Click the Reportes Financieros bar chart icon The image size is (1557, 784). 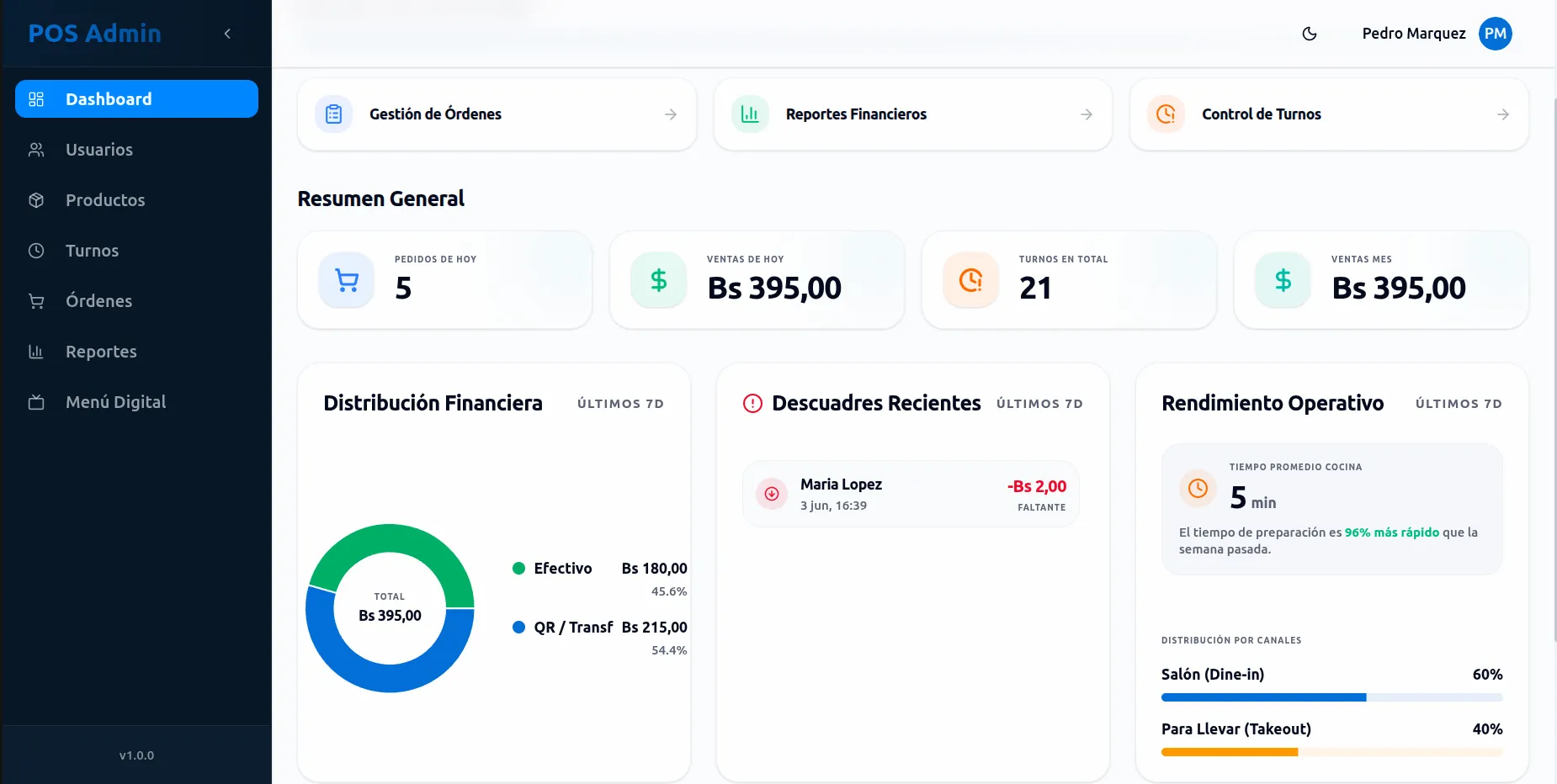click(750, 114)
